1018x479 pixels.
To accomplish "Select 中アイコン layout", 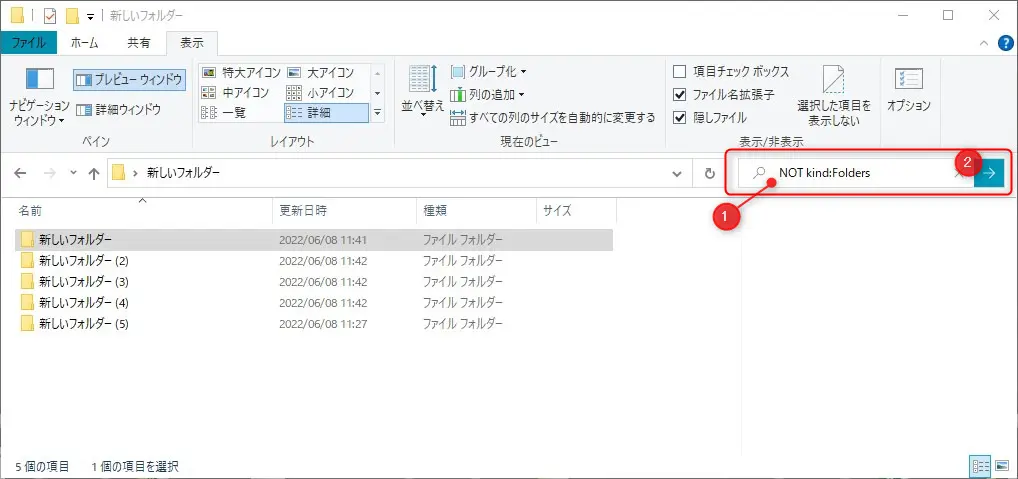I will pyautogui.click(x=236, y=92).
